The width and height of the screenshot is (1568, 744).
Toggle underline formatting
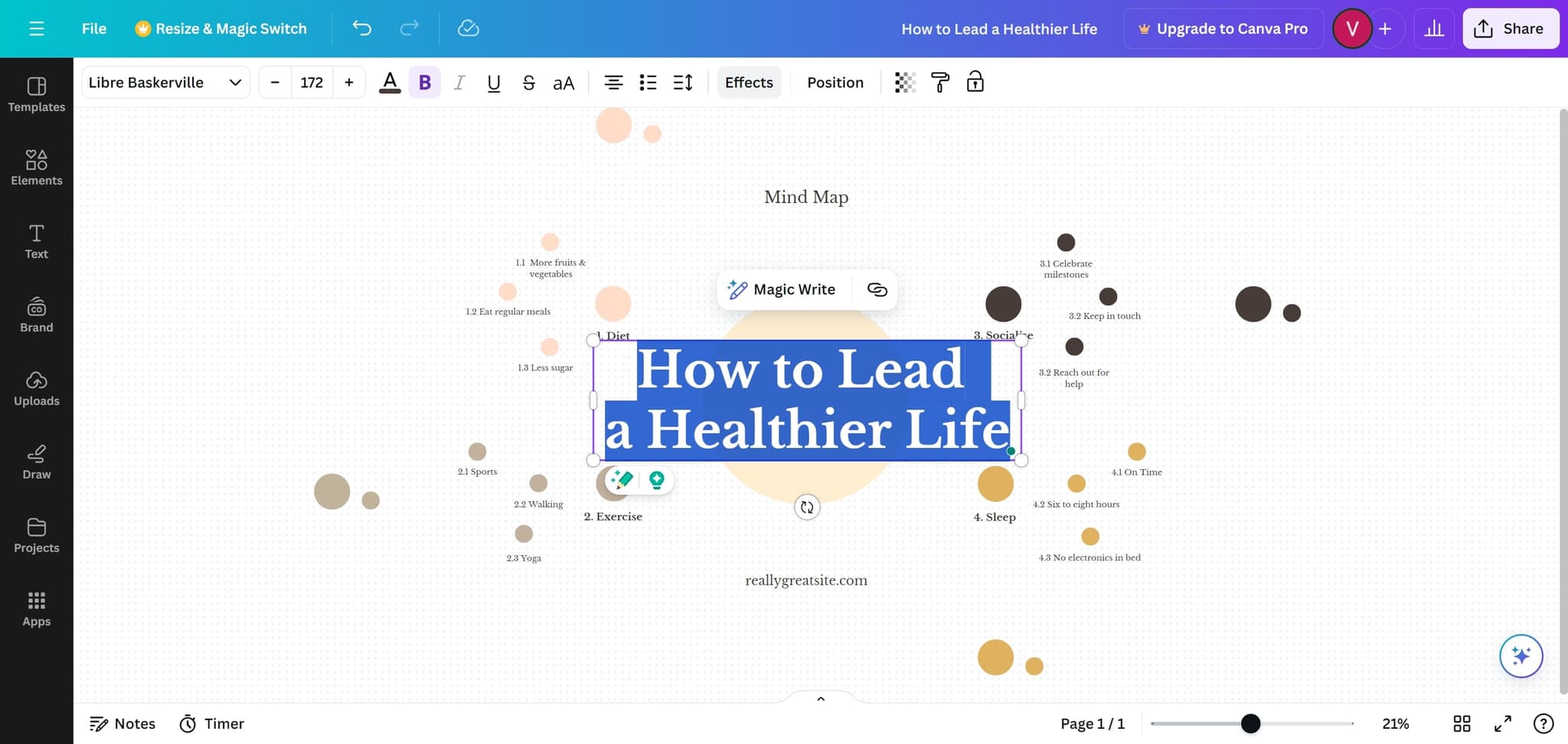494,83
